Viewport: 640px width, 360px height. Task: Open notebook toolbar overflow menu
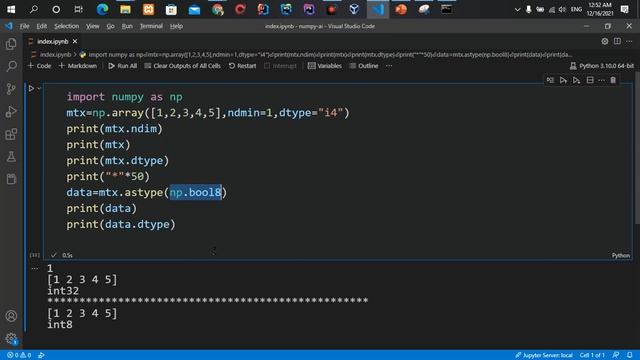(389, 66)
